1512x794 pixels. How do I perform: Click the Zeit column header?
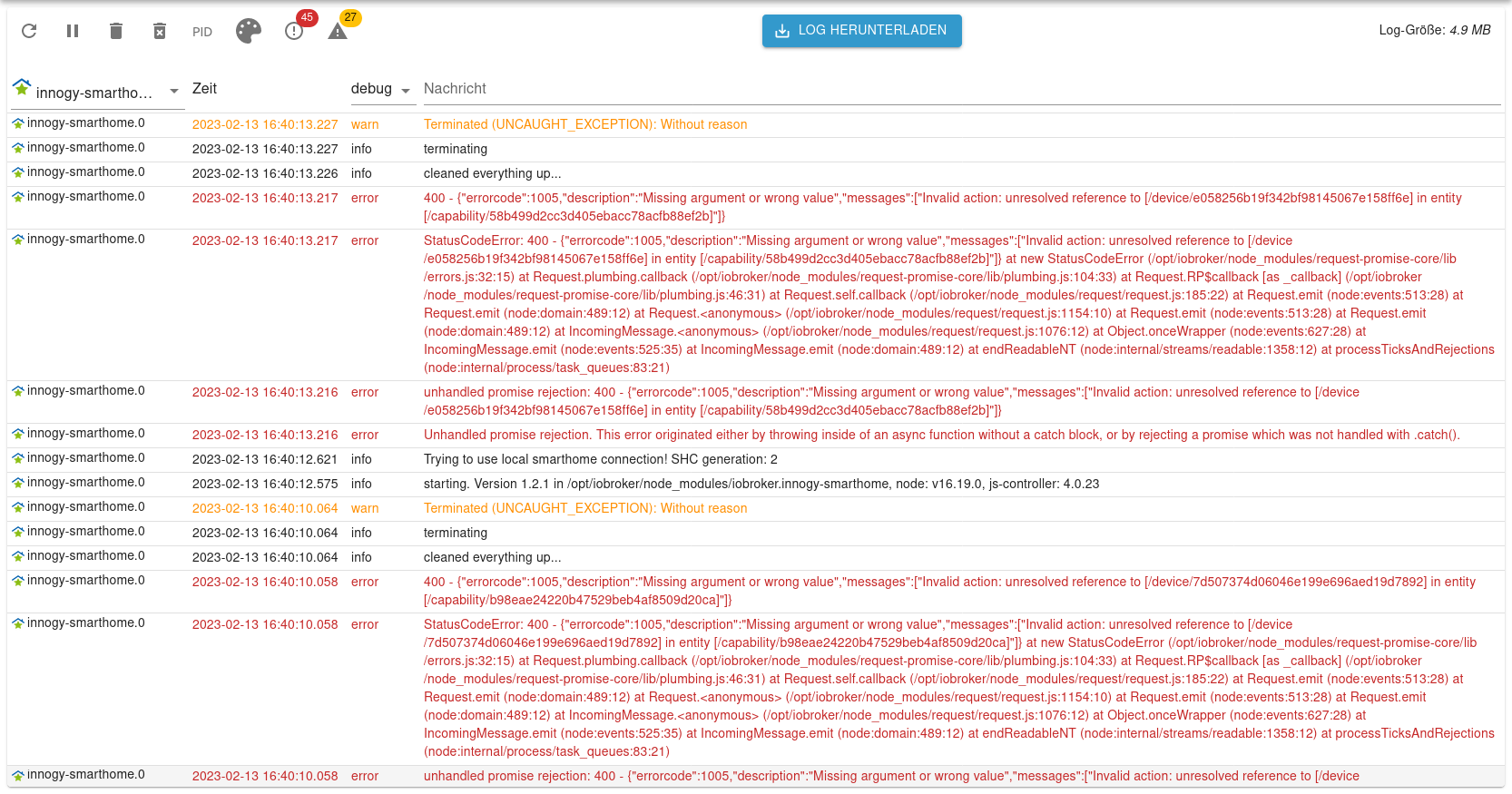204,89
